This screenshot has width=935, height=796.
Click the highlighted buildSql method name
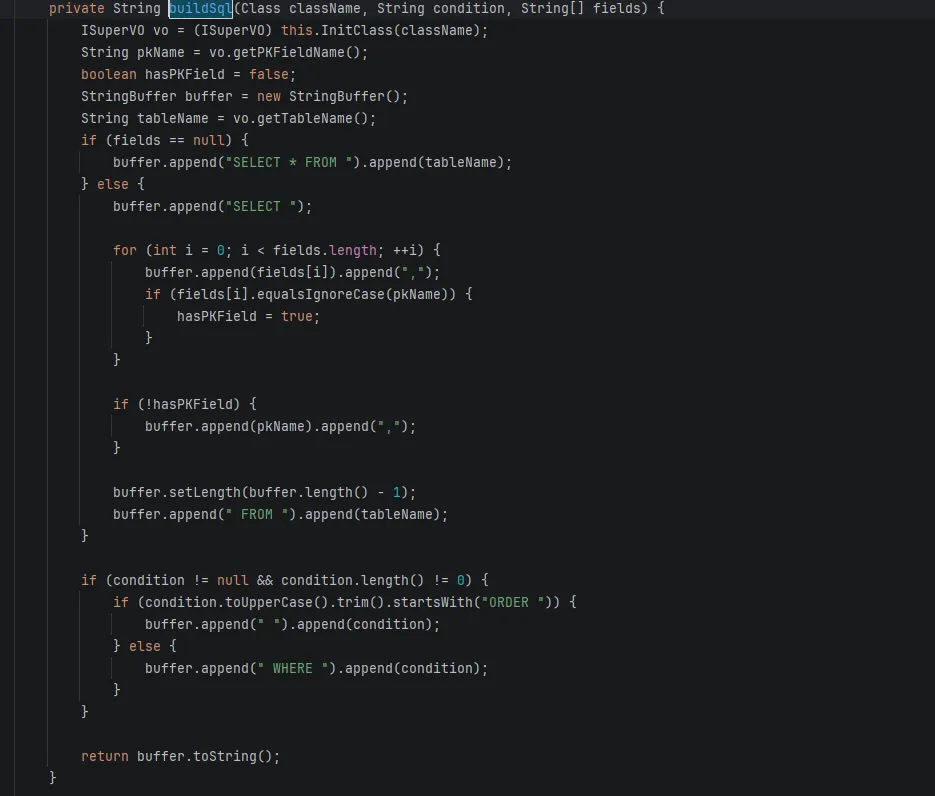tap(200, 8)
